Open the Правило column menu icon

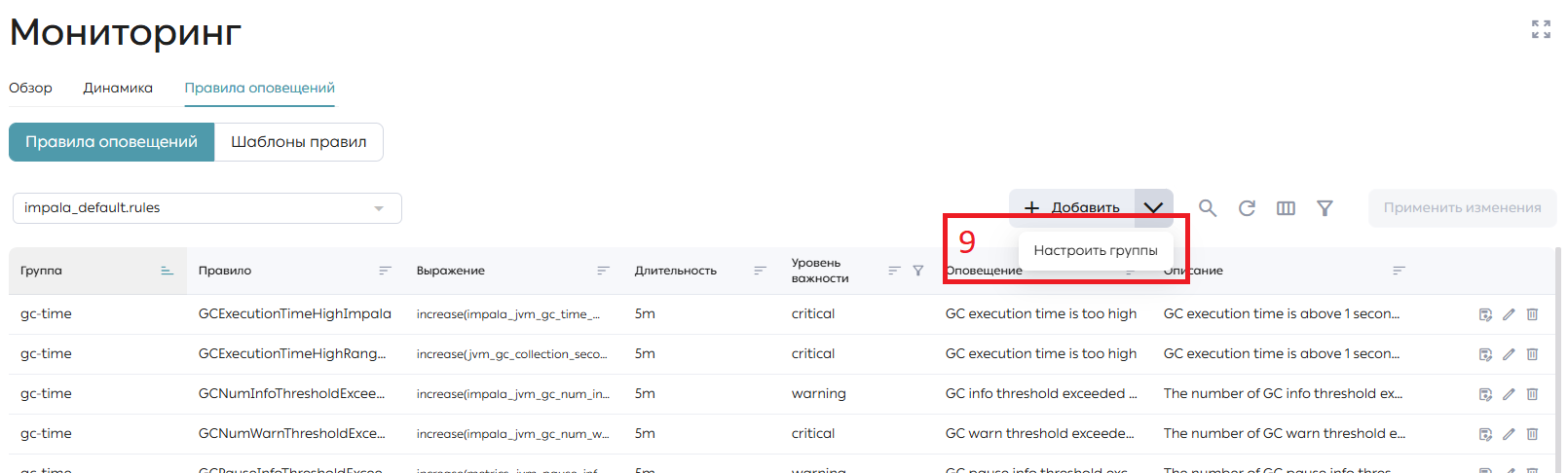[x=385, y=271]
